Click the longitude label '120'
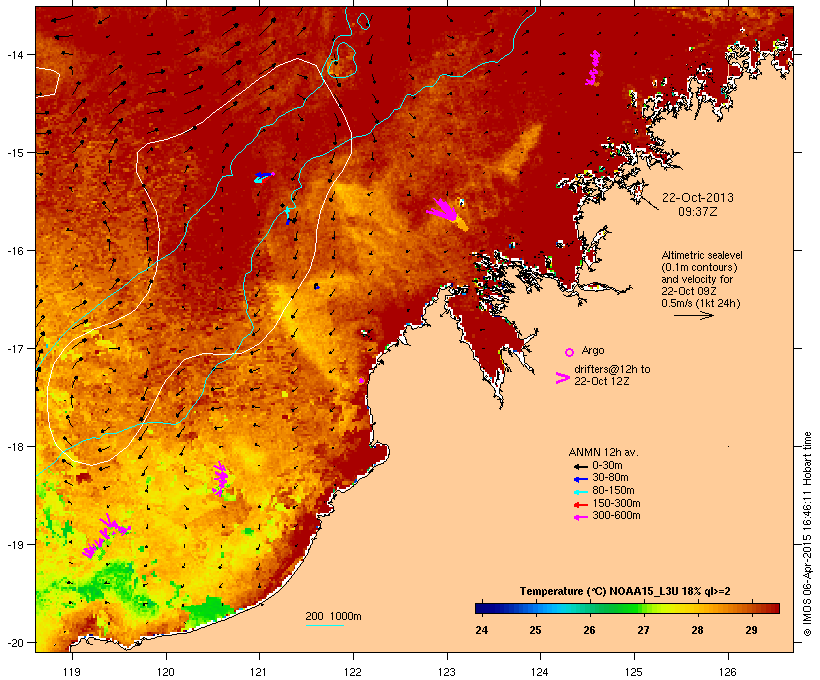 pyautogui.click(x=166, y=672)
